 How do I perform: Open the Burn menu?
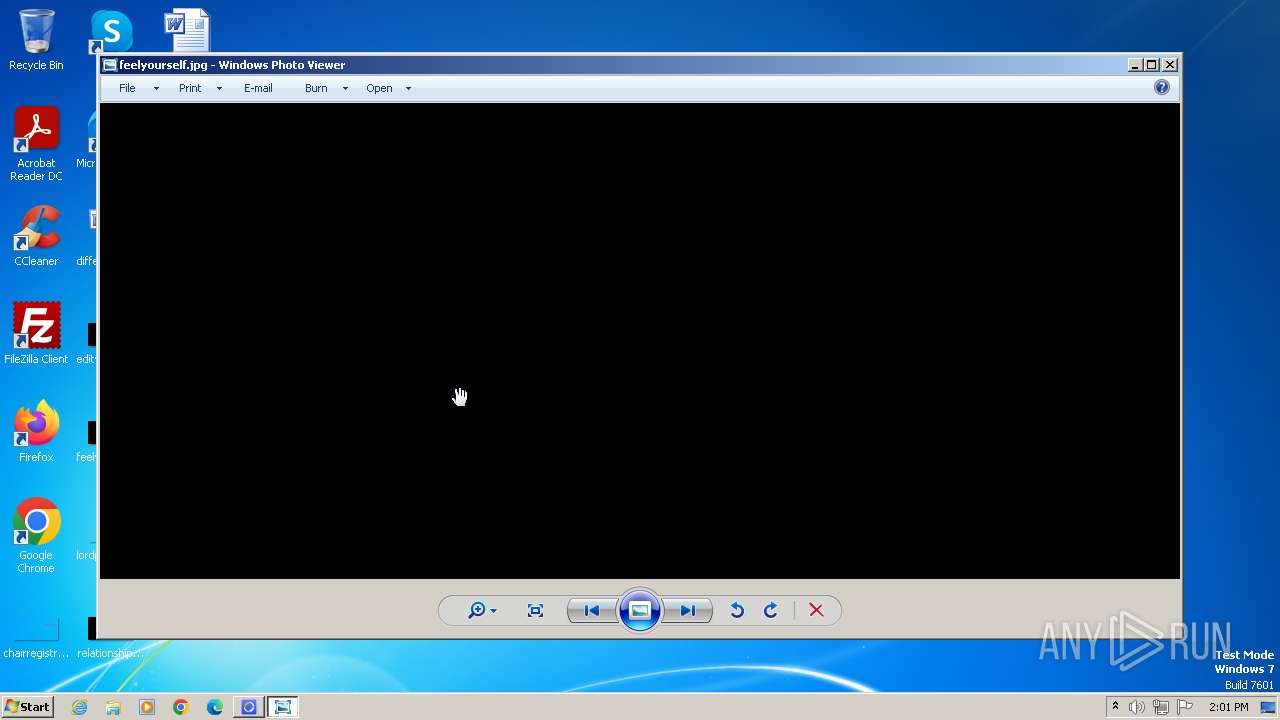316,88
